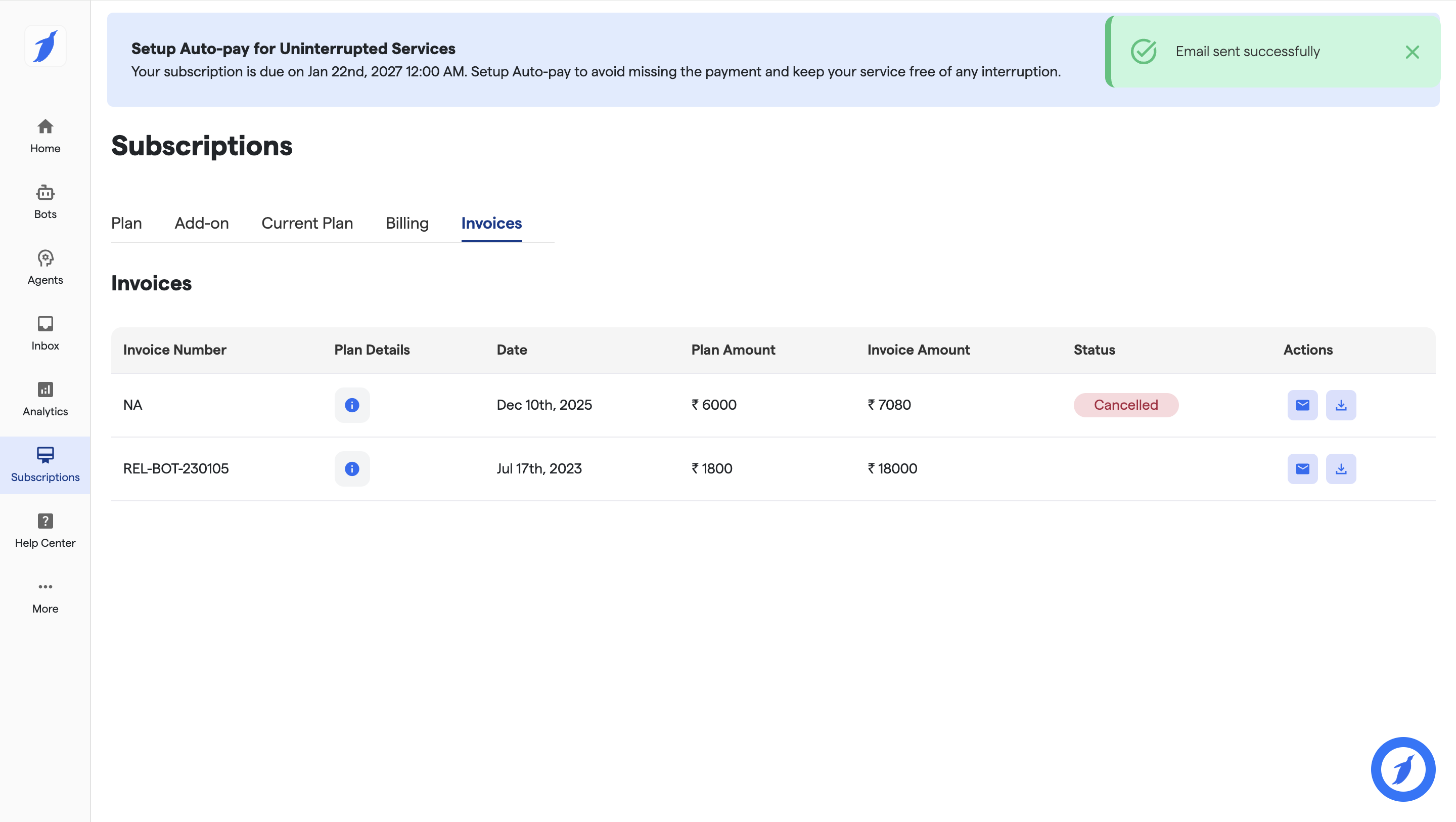Email invoice REL-BOT-230105
Viewport: 1456px width, 822px height.
pyautogui.click(x=1302, y=468)
